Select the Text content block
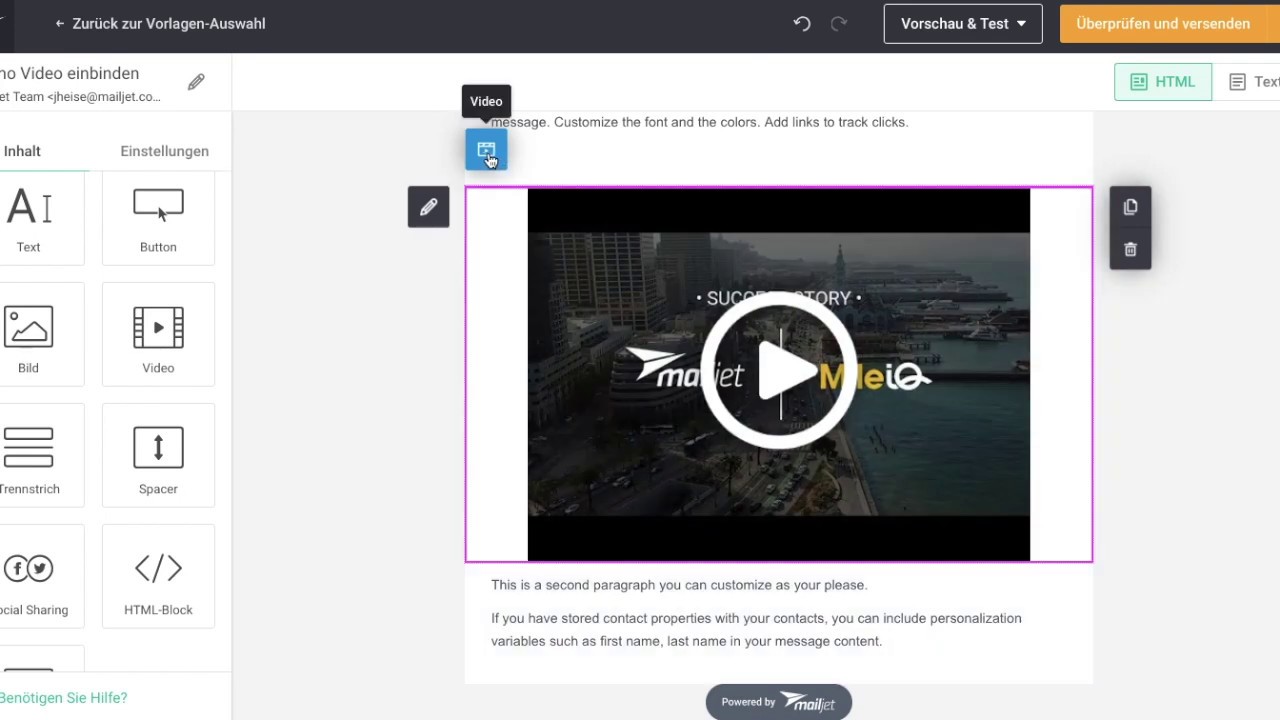Screen dimensions: 1280x720 42,219
